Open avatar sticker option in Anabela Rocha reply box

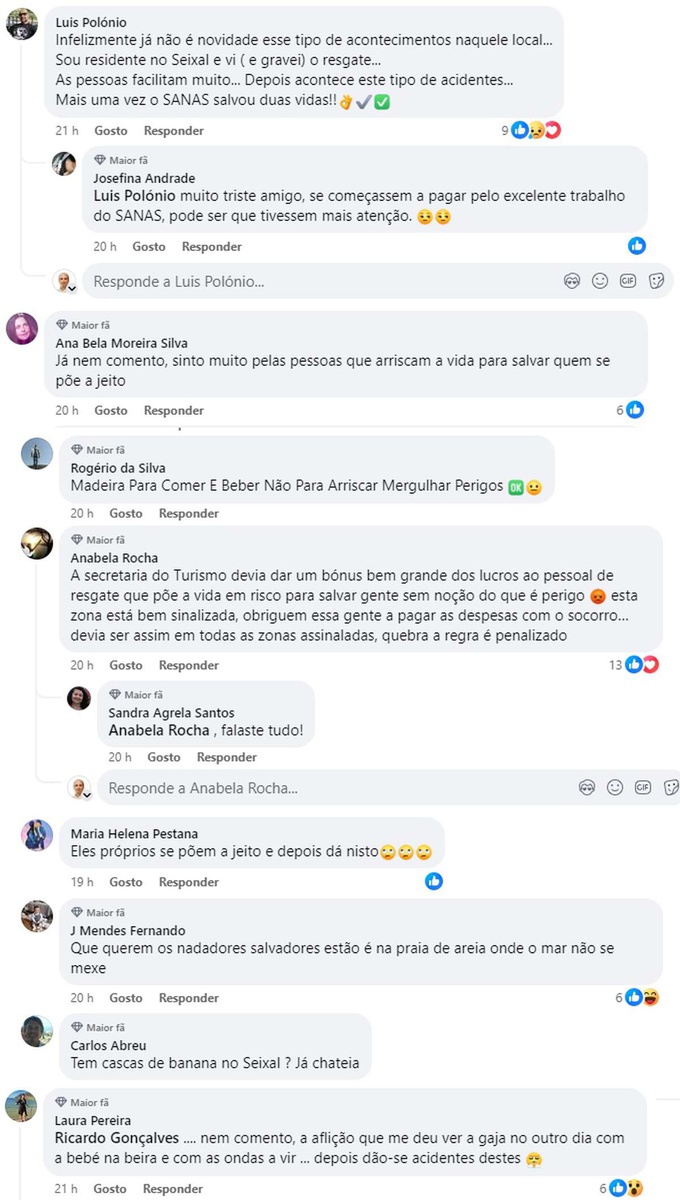pyautogui.click(x=587, y=788)
